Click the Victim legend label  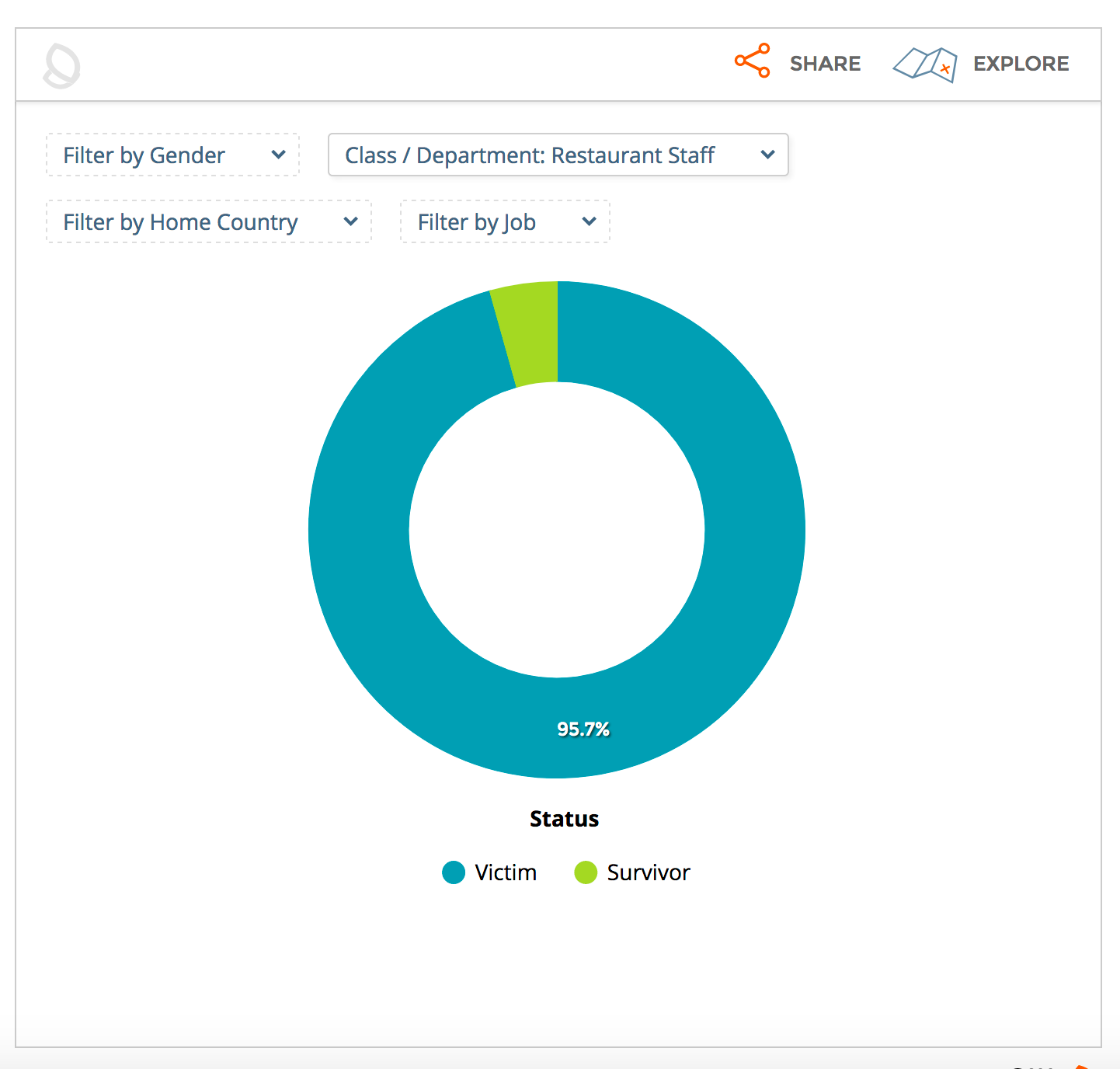point(506,872)
